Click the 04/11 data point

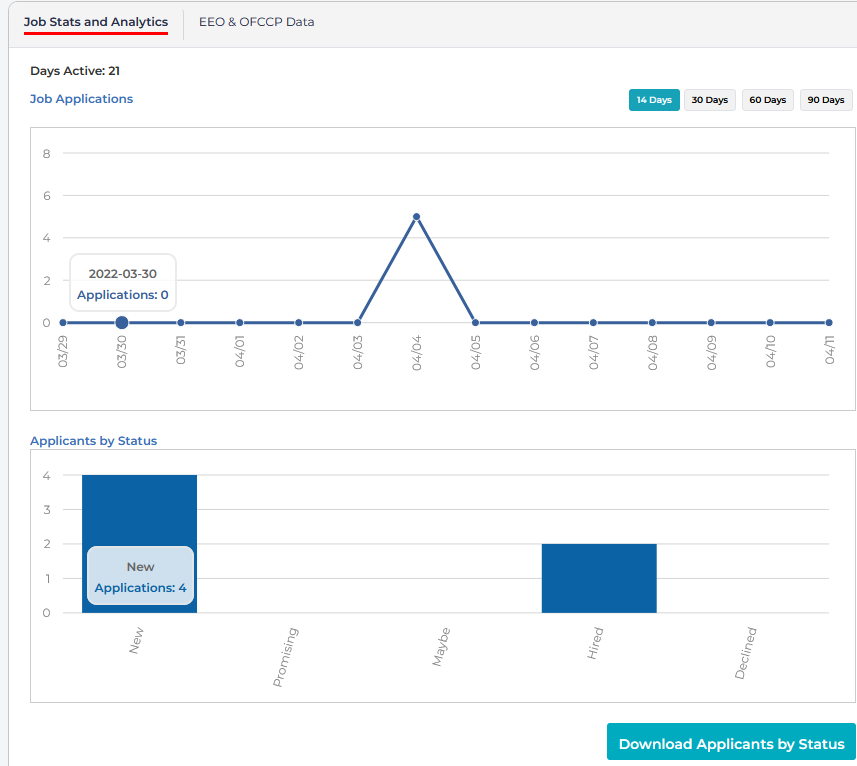[829, 323]
